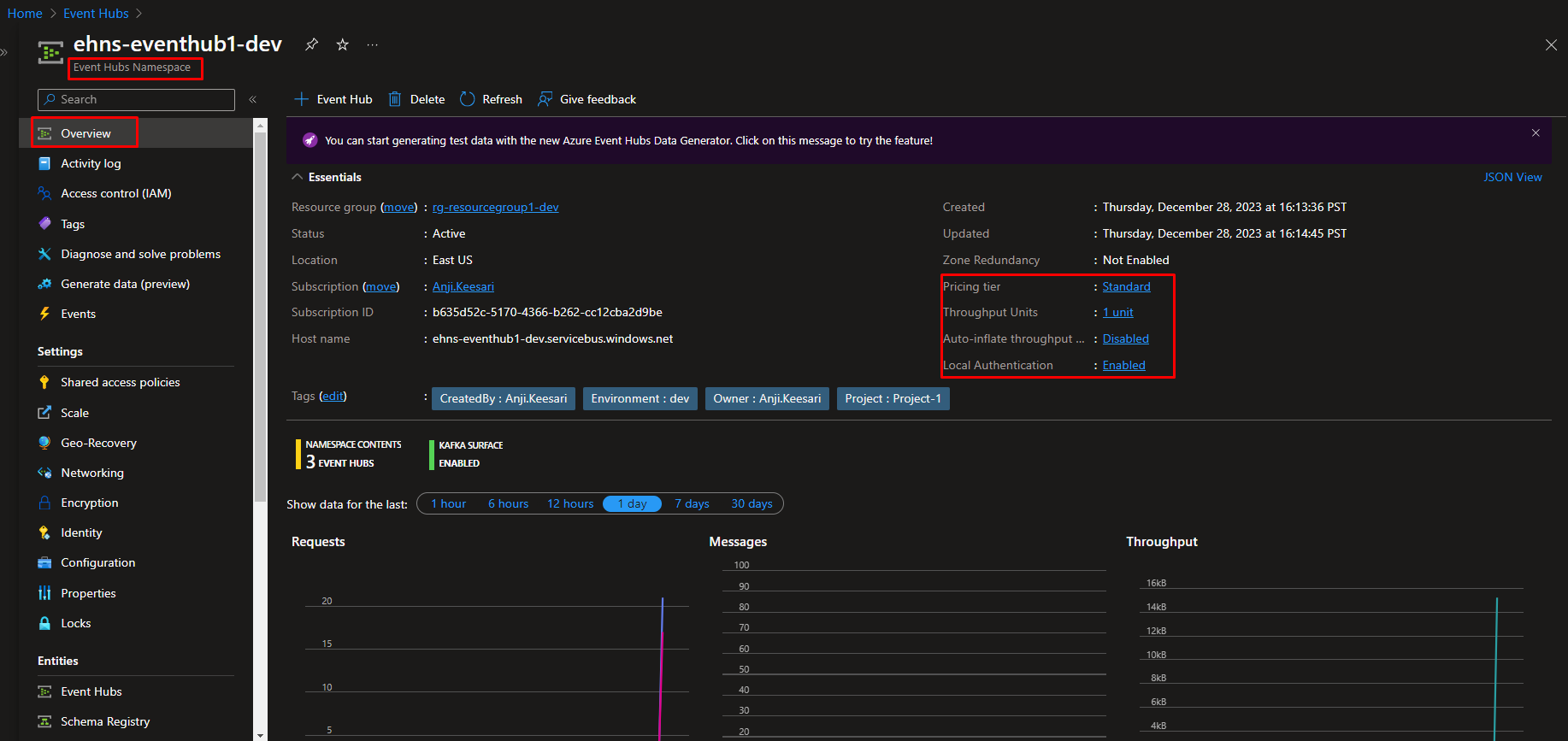Image resolution: width=1568 pixels, height=741 pixels.
Task: Open the 1 unit throughput link
Action: [x=1118, y=312]
